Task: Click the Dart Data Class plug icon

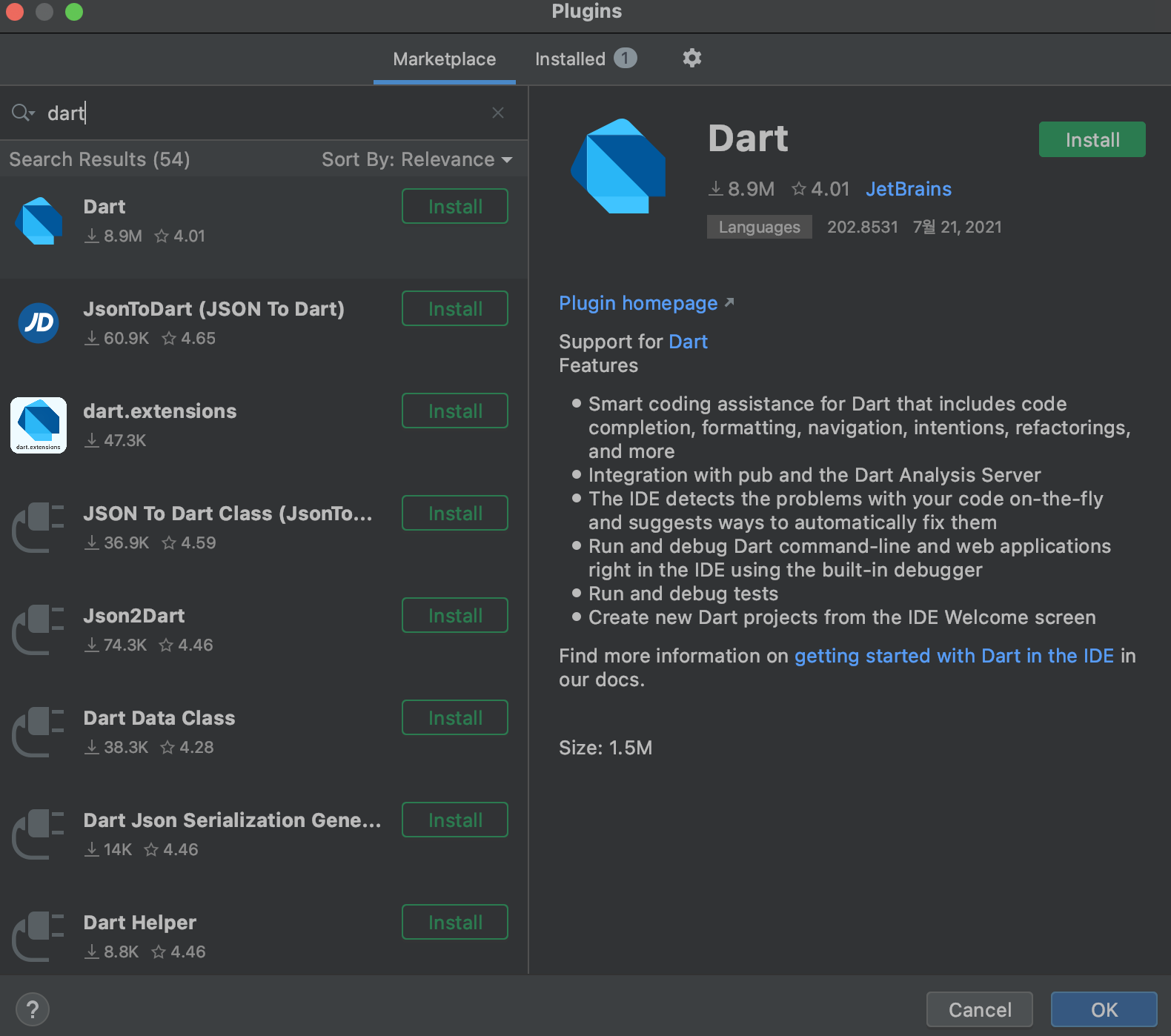Action: [39, 732]
